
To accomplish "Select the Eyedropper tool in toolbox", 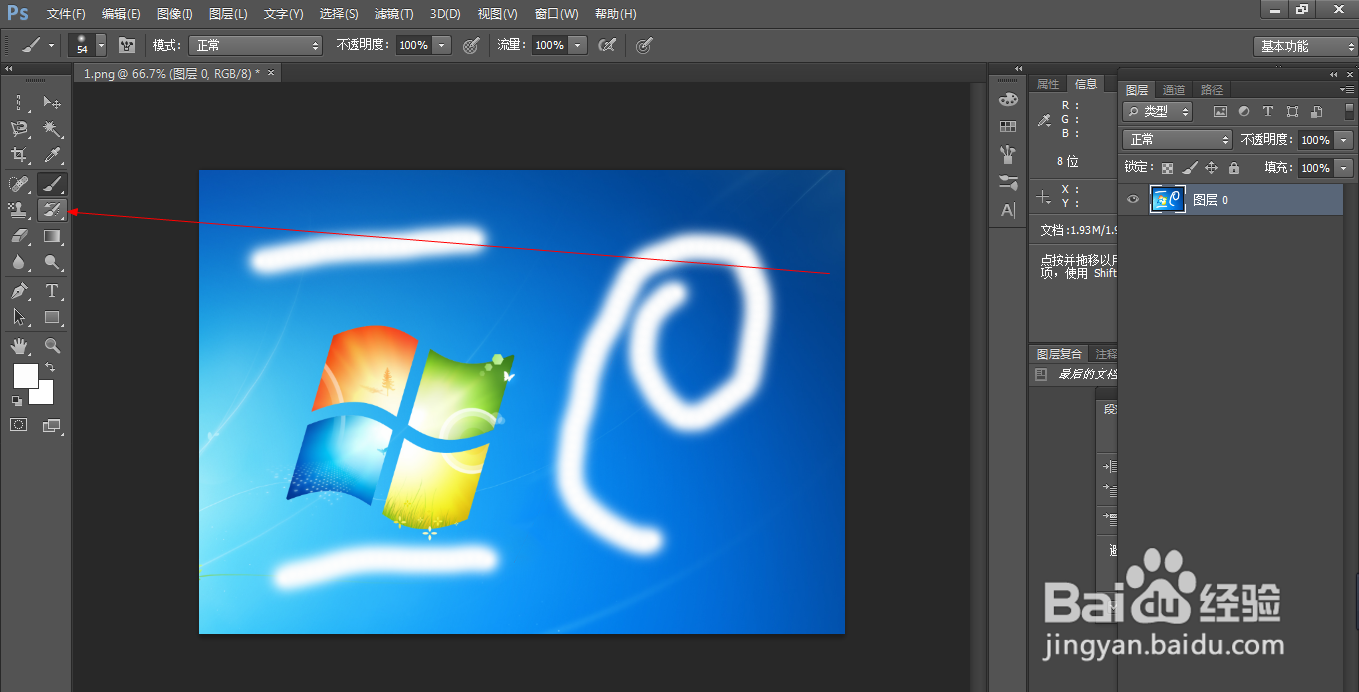I will (52, 156).
